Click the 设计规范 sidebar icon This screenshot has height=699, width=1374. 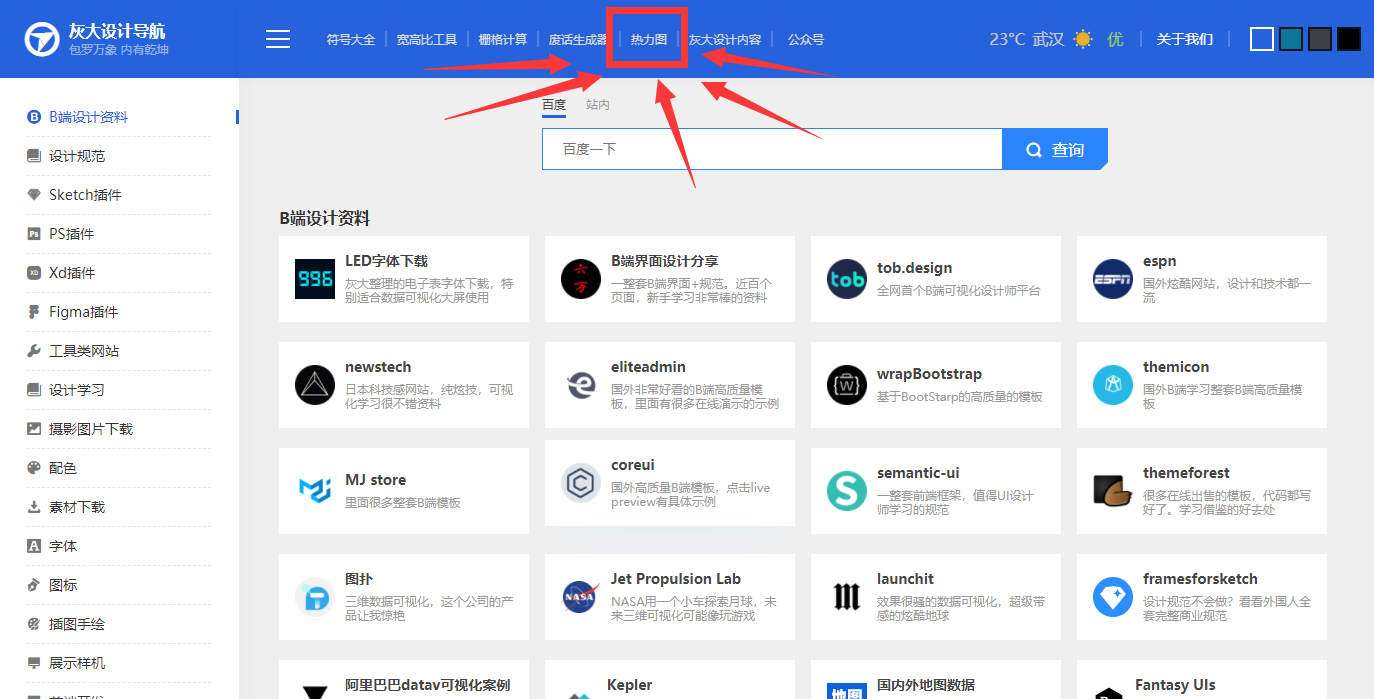(x=34, y=156)
